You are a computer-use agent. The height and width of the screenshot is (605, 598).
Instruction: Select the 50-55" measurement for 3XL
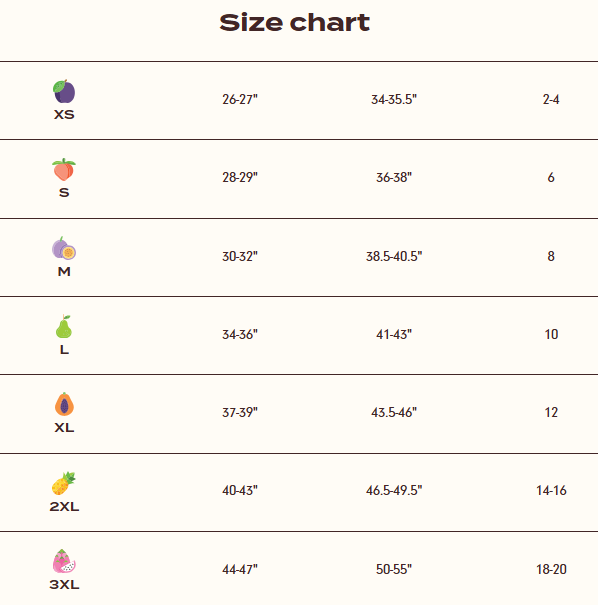[394, 569]
